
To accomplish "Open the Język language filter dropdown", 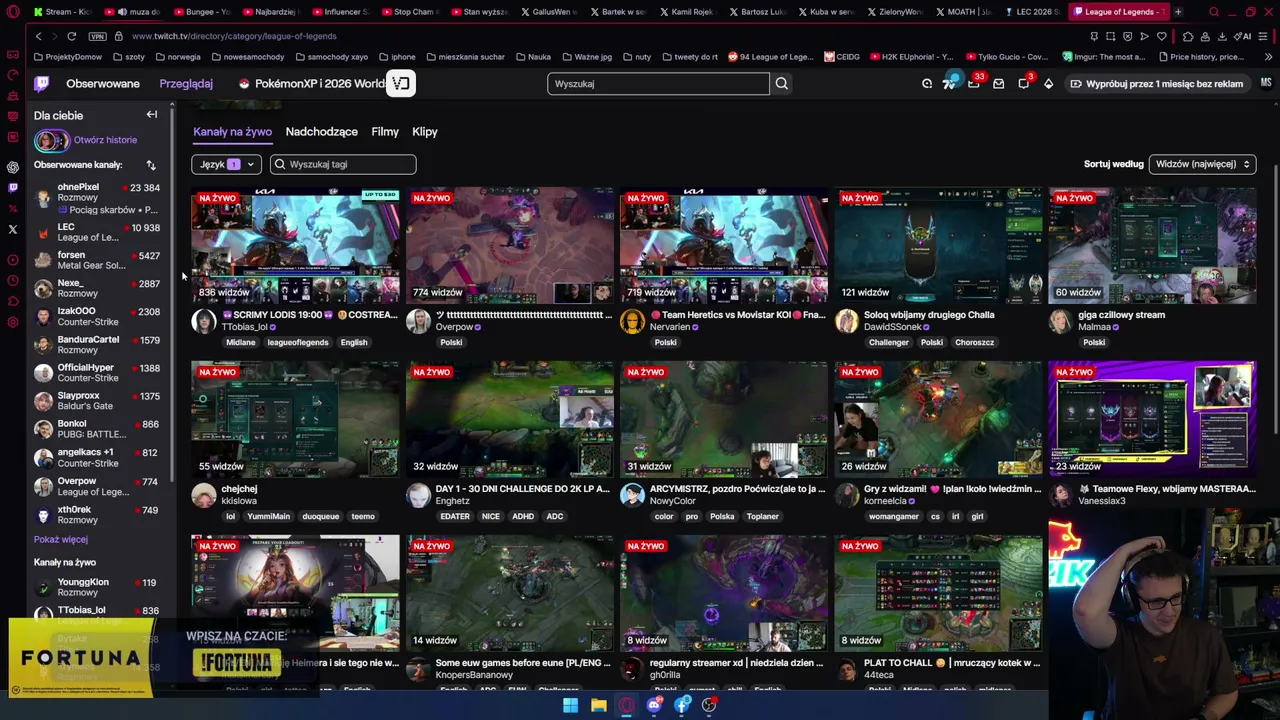I will (226, 164).
